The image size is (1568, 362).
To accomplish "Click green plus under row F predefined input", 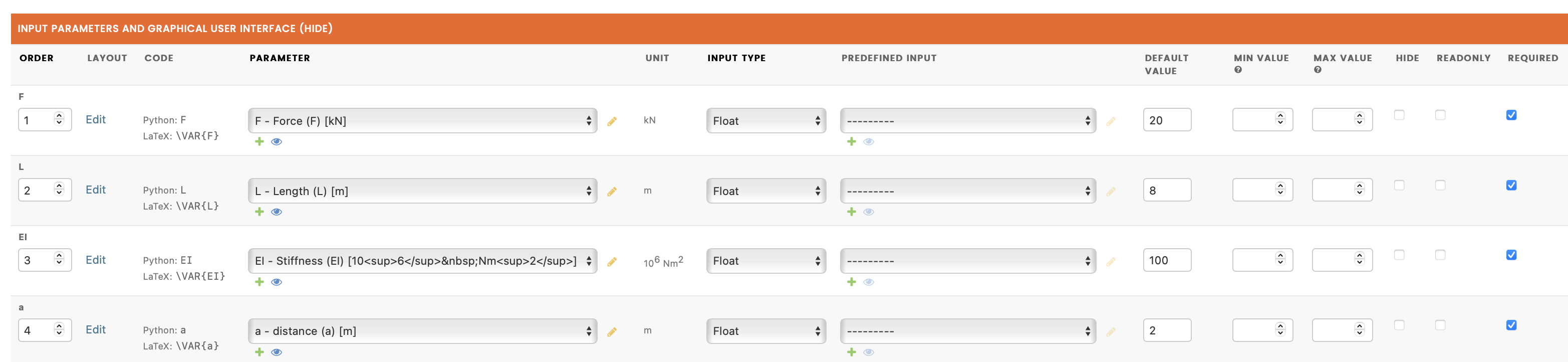I will tap(852, 141).
